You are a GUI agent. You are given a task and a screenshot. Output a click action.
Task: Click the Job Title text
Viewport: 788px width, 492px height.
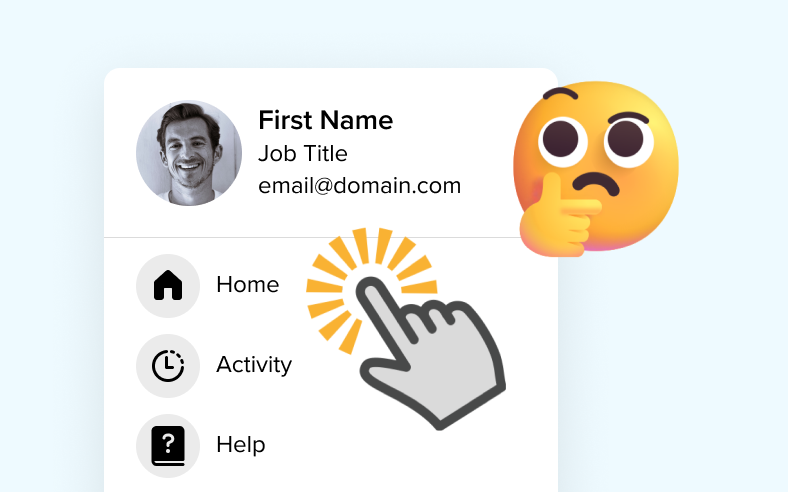pyautogui.click(x=303, y=154)
